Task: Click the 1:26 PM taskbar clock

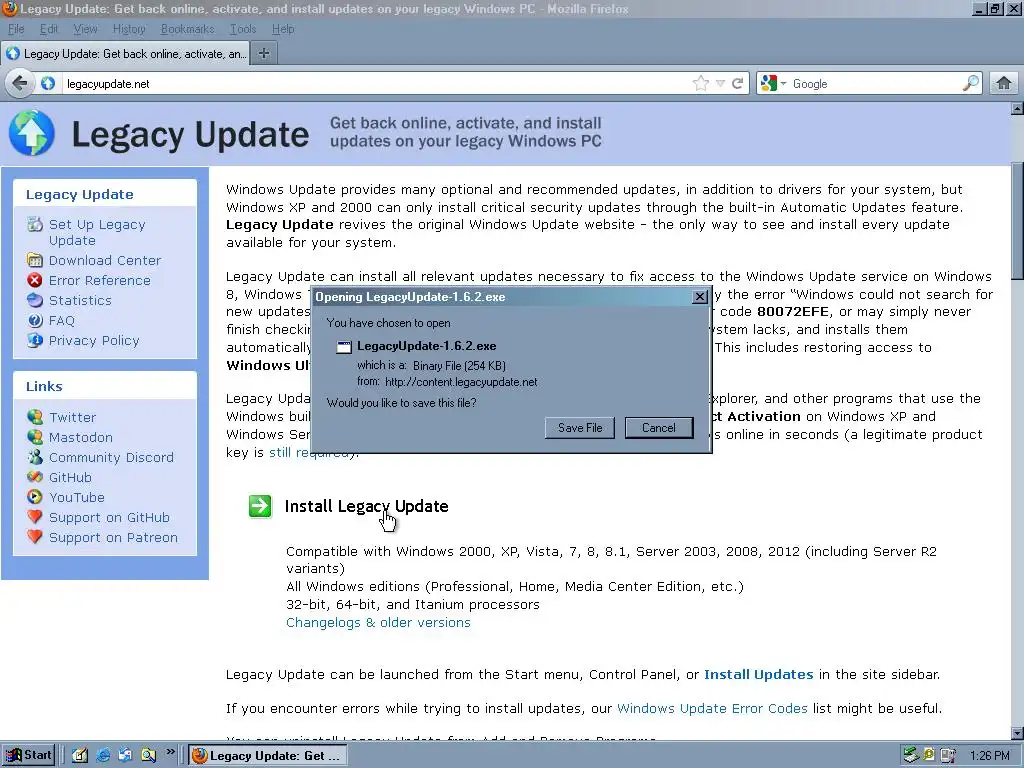Action: pyautogui.click(x=989, y=756)
